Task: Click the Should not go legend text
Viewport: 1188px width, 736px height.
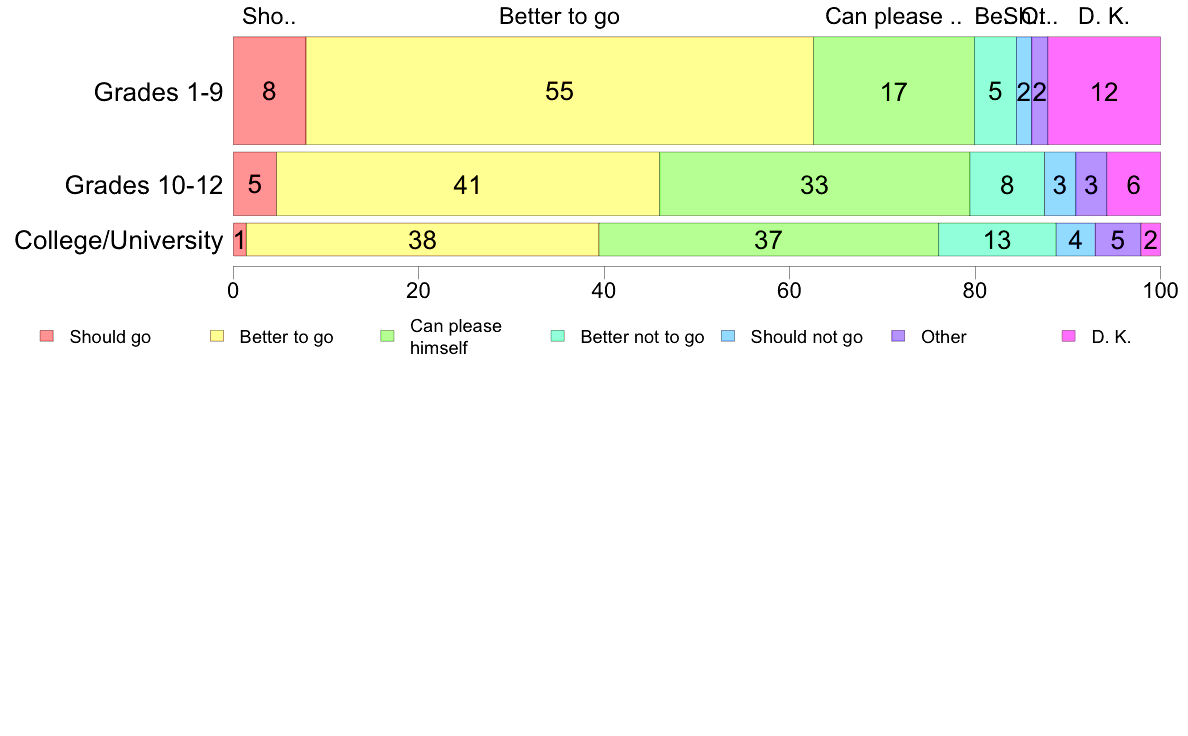Action: pyautogui.click(x=806, y=337)
